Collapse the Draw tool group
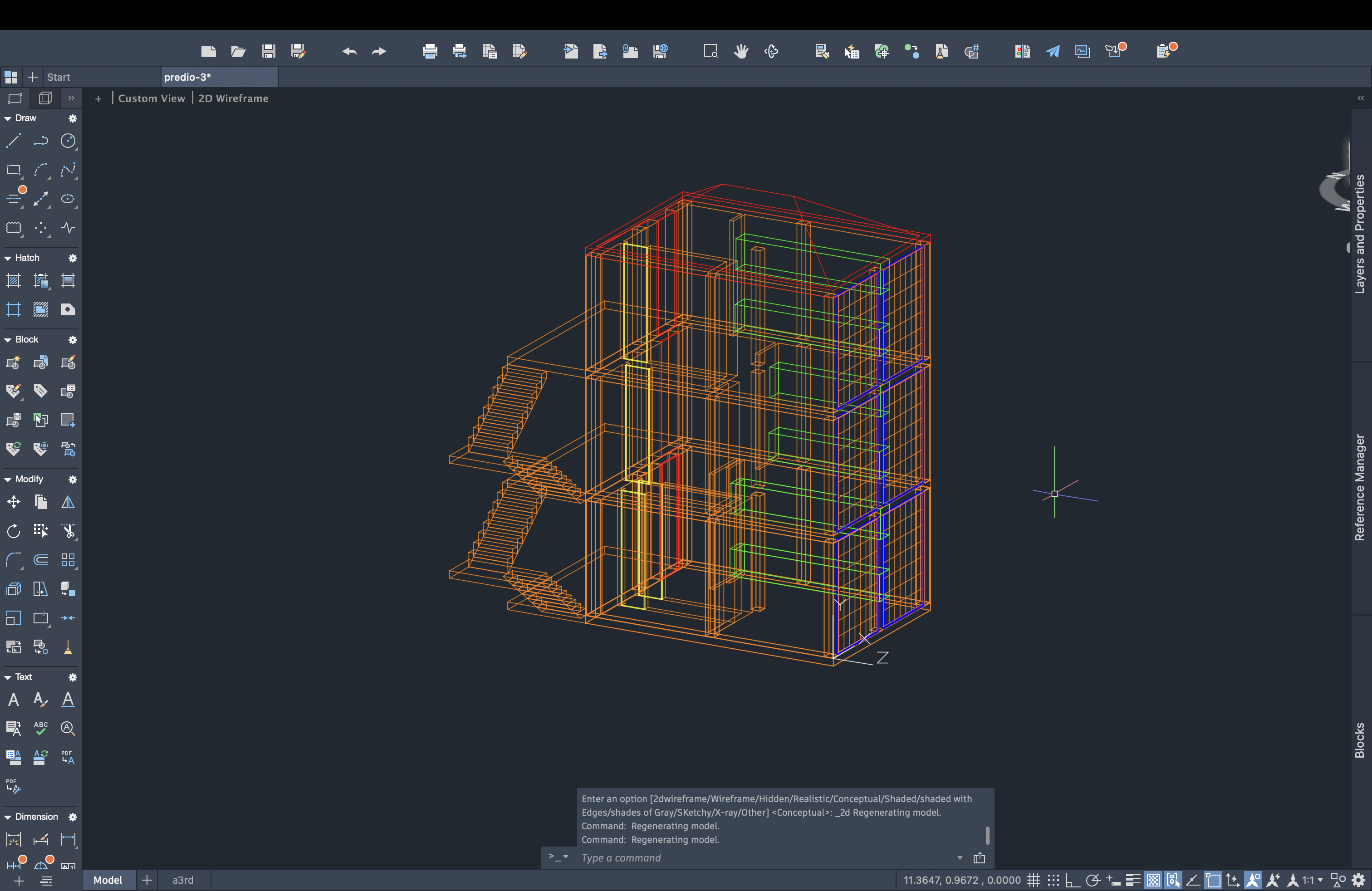The height and width of the screenshot is (891, 1372). (8, 118)
